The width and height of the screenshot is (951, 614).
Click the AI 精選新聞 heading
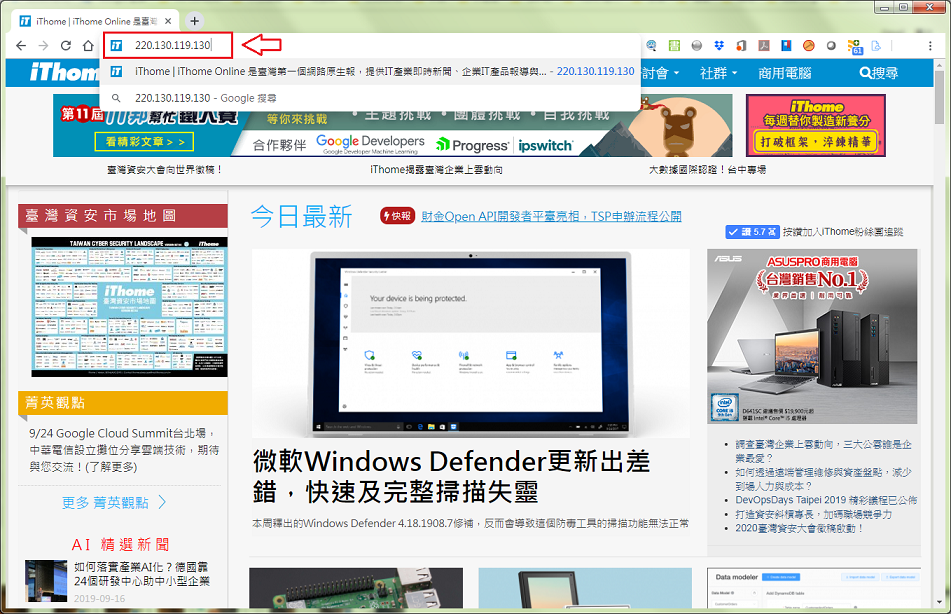click(x=120, y=544)
